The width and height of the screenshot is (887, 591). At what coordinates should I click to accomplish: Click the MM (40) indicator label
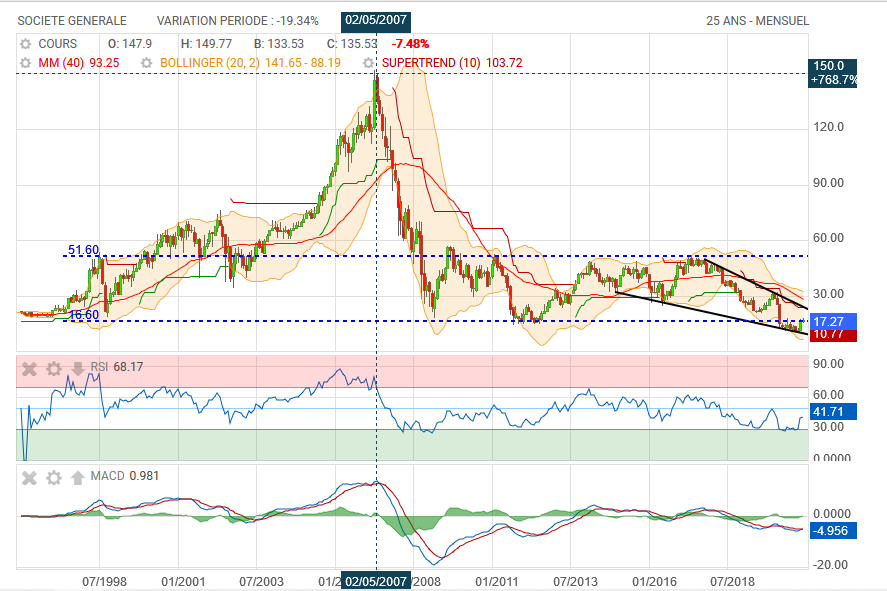(x=63, y=62)
